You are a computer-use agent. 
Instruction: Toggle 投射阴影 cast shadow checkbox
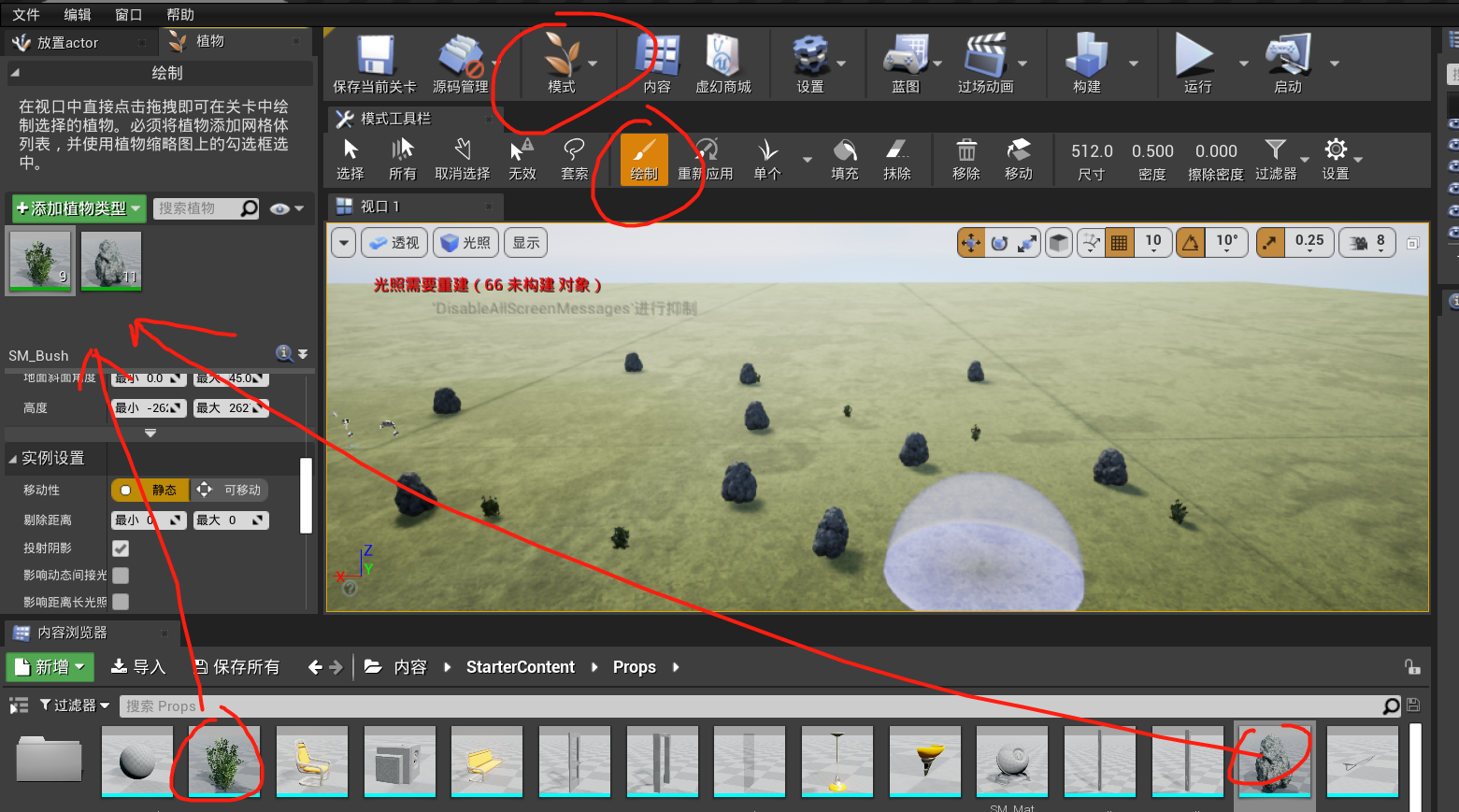pyautogui.click(x=121, y=548)
